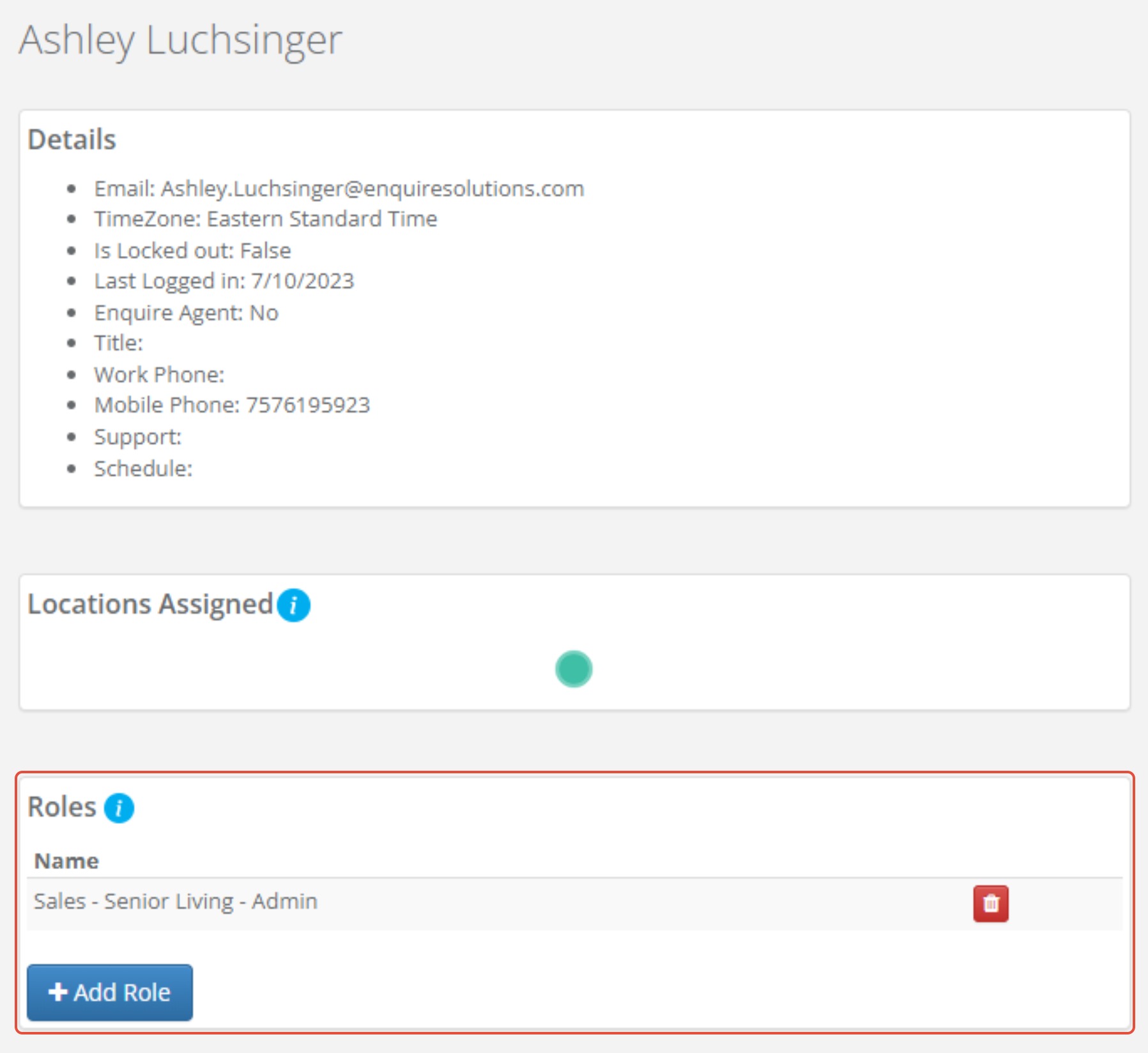Click the Roles heading text
This screenshot has width=1148, height=1053.
[62, 807]
